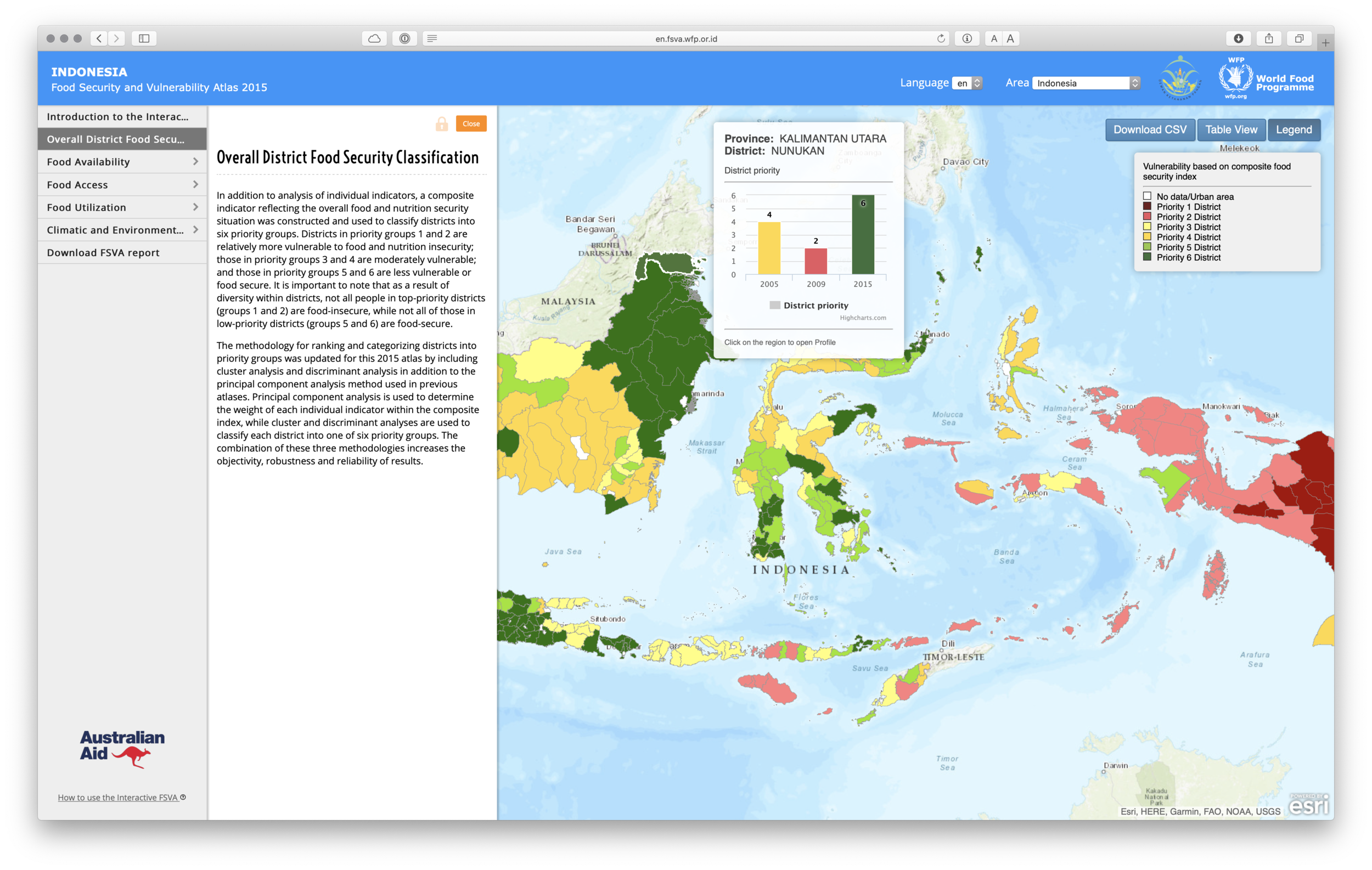
Task: Switch to Table View
Action: pos(1231,129)
